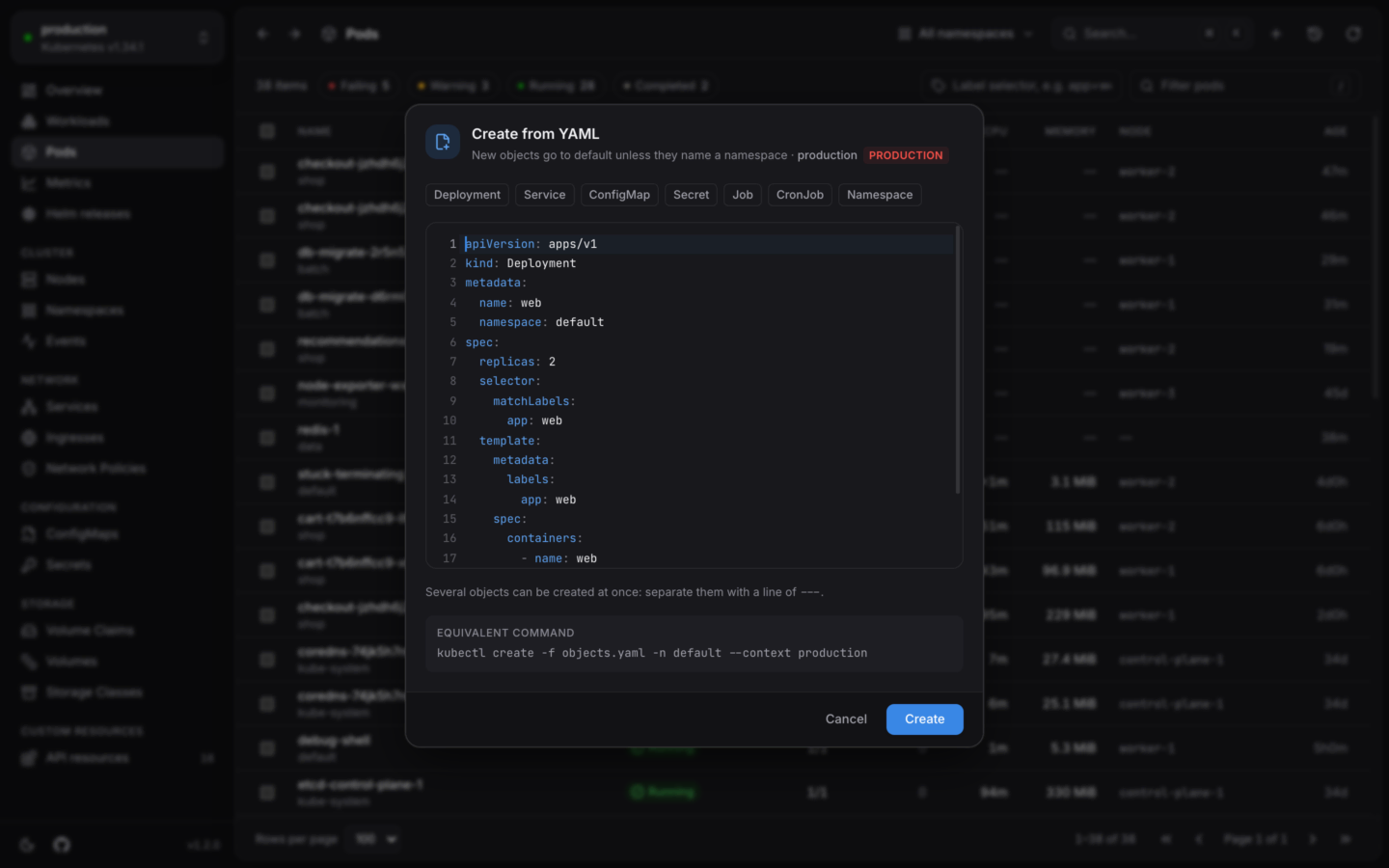The width and height of the screenshot is (1389, 868).
Task: Select the debug-shell row checkbox
Action: 267,748
